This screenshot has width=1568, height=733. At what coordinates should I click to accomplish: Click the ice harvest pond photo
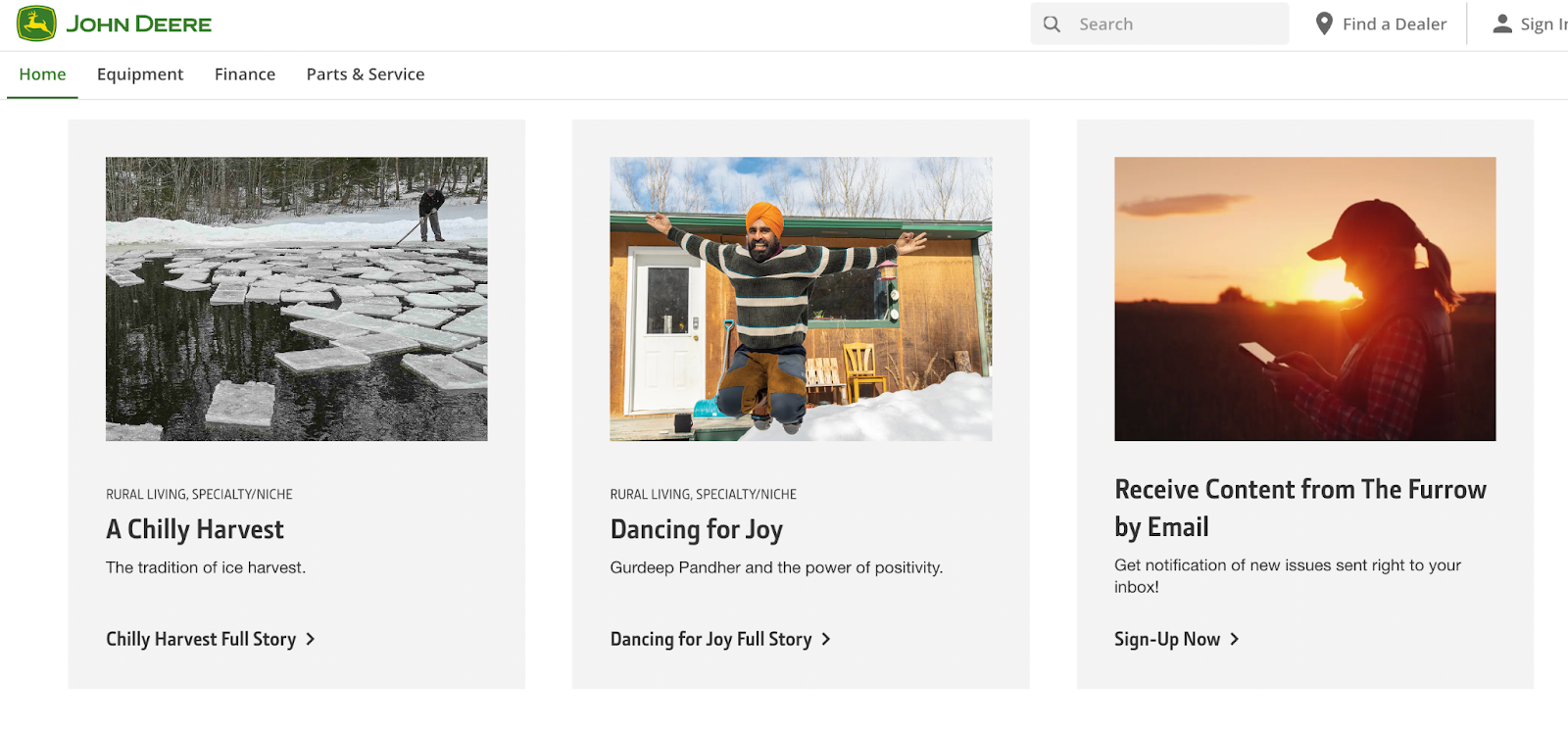click(x=296, y=299)
